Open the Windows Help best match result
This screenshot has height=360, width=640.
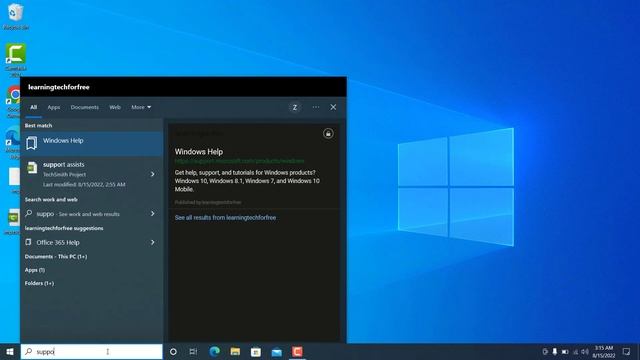click(92, 144)
